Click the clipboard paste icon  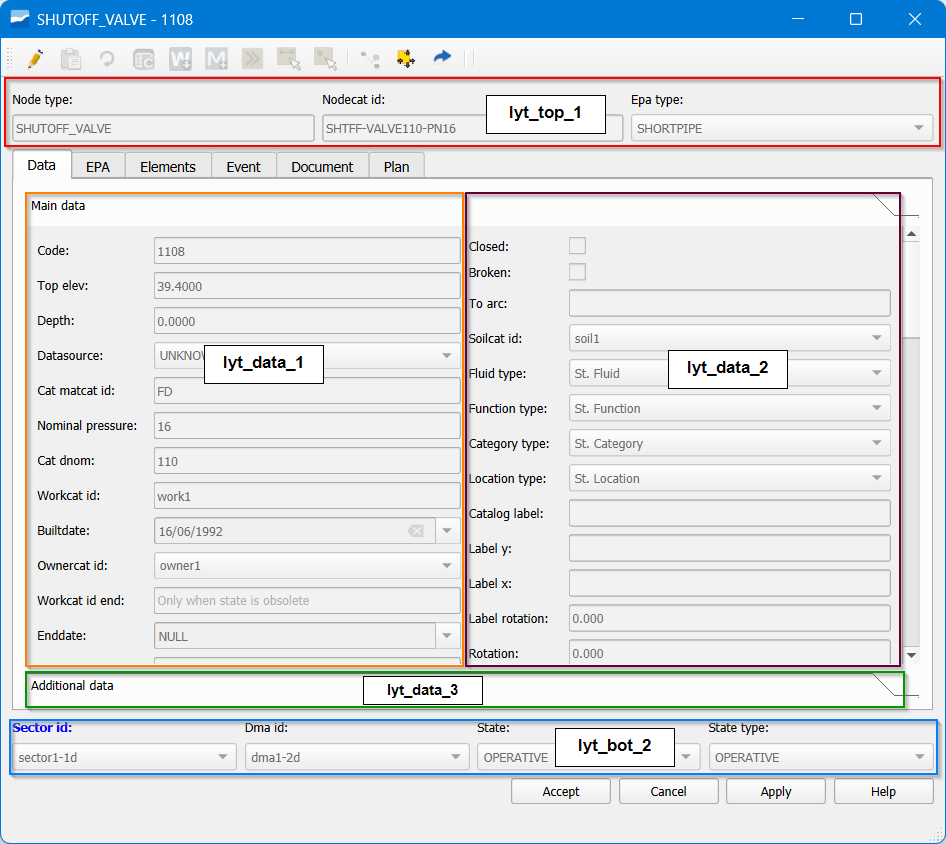click(71, 59)
